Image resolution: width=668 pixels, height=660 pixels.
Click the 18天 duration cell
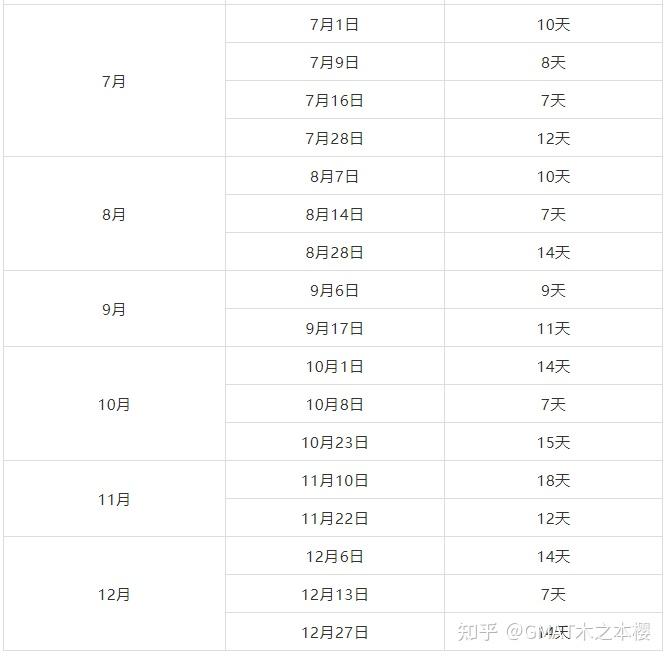553,480
